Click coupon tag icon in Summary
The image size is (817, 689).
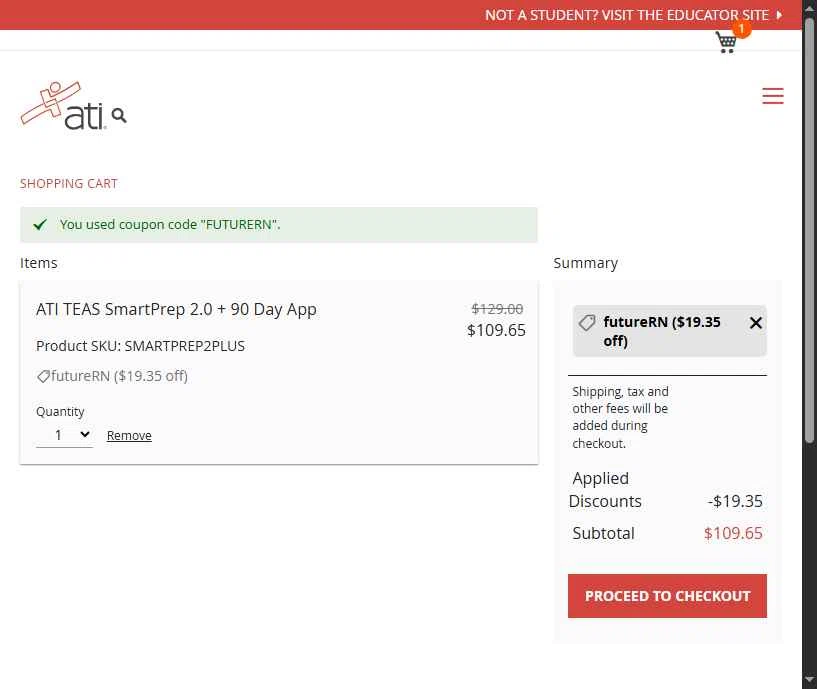(587, 323)
